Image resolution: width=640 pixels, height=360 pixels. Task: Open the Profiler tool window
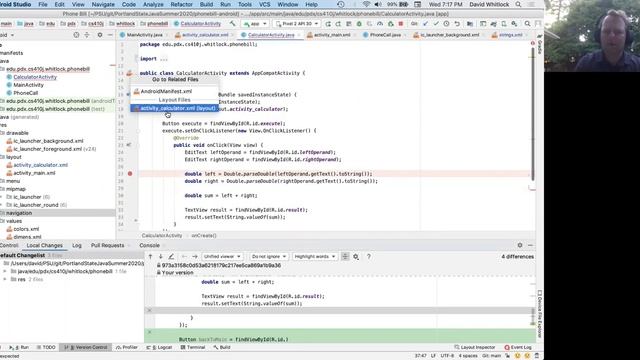pyautogui.click(x=127, y=347)
